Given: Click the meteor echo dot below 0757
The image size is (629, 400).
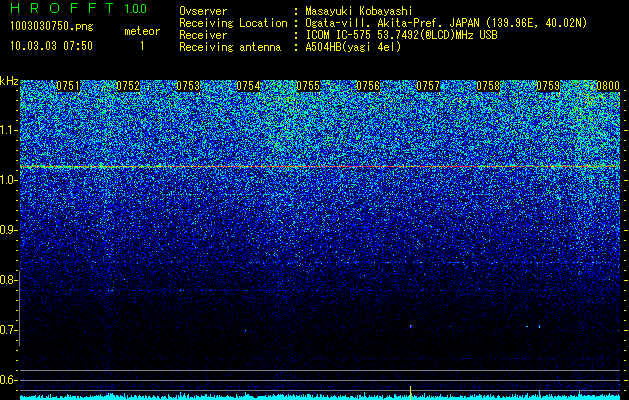Looking at the screenshot, I should (411, 326).
